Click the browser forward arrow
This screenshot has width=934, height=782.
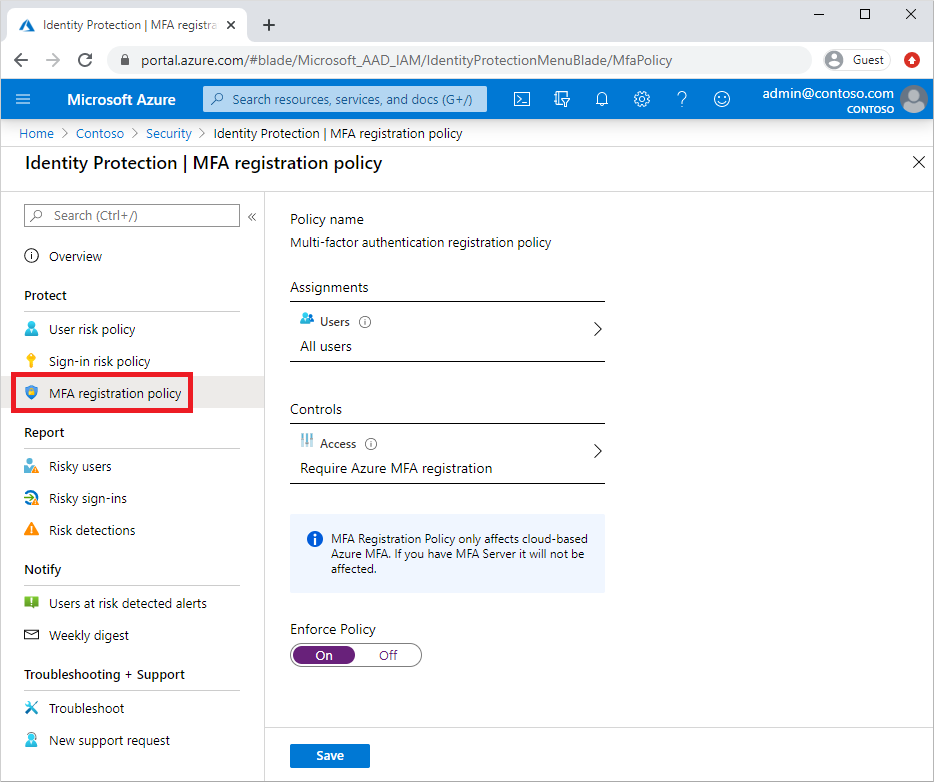(53, 60)
